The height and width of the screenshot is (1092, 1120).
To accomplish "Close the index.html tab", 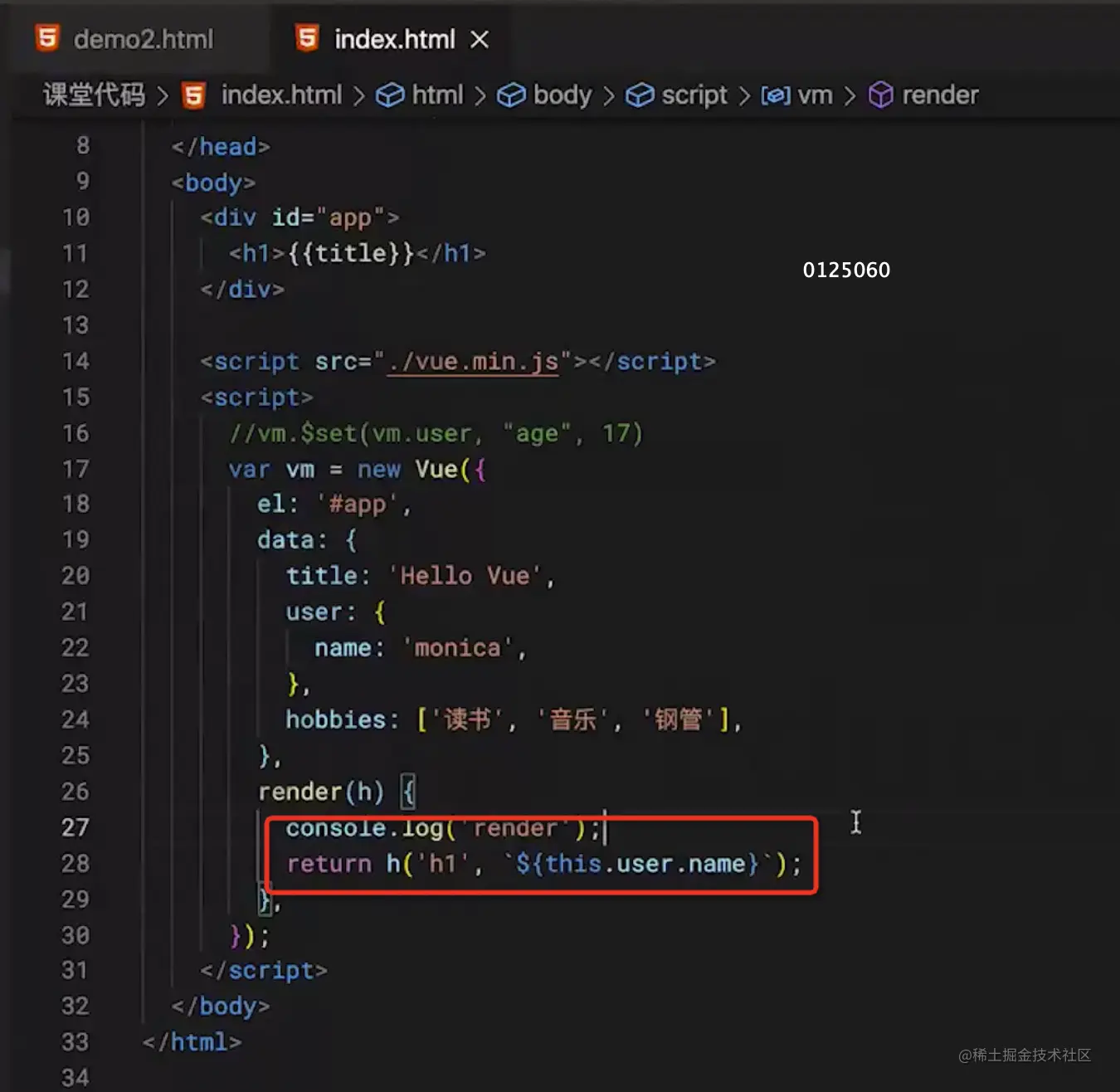I will 480,39.
